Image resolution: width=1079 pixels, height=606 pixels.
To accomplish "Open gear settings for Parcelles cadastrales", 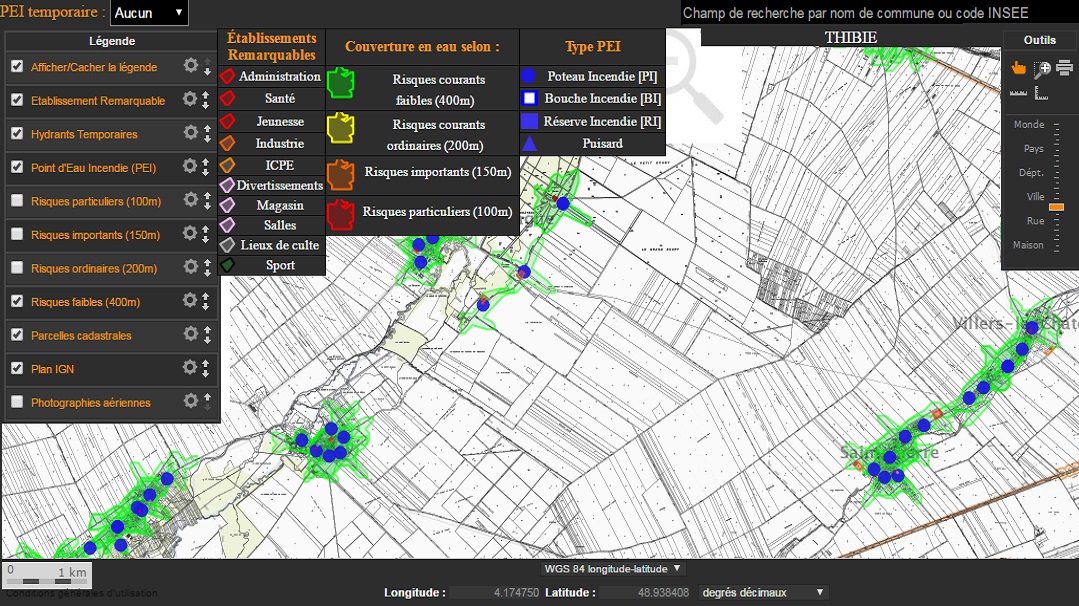I will [x=190, y=335].
